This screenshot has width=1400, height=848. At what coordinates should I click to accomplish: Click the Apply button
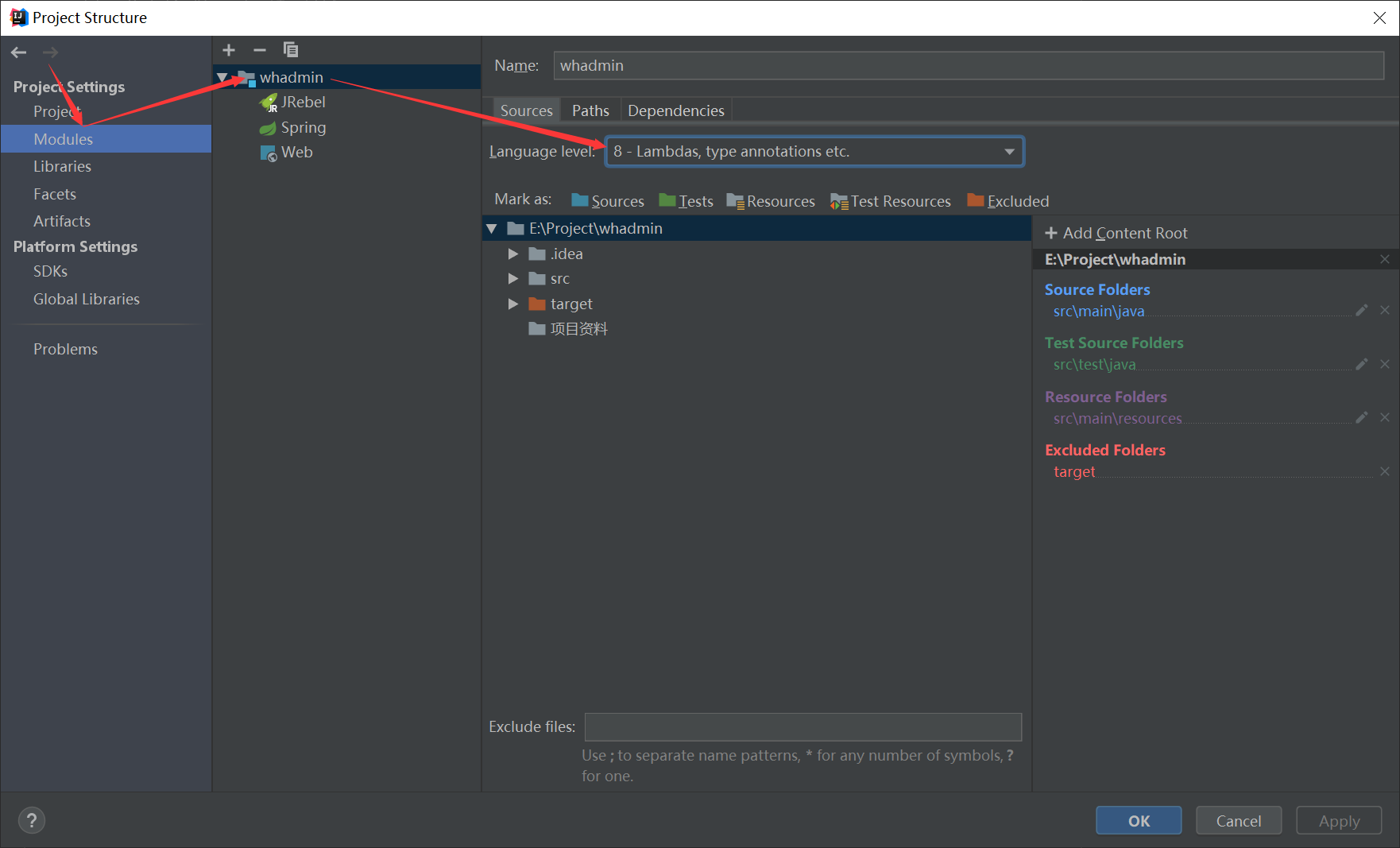tap(1338, 820)
